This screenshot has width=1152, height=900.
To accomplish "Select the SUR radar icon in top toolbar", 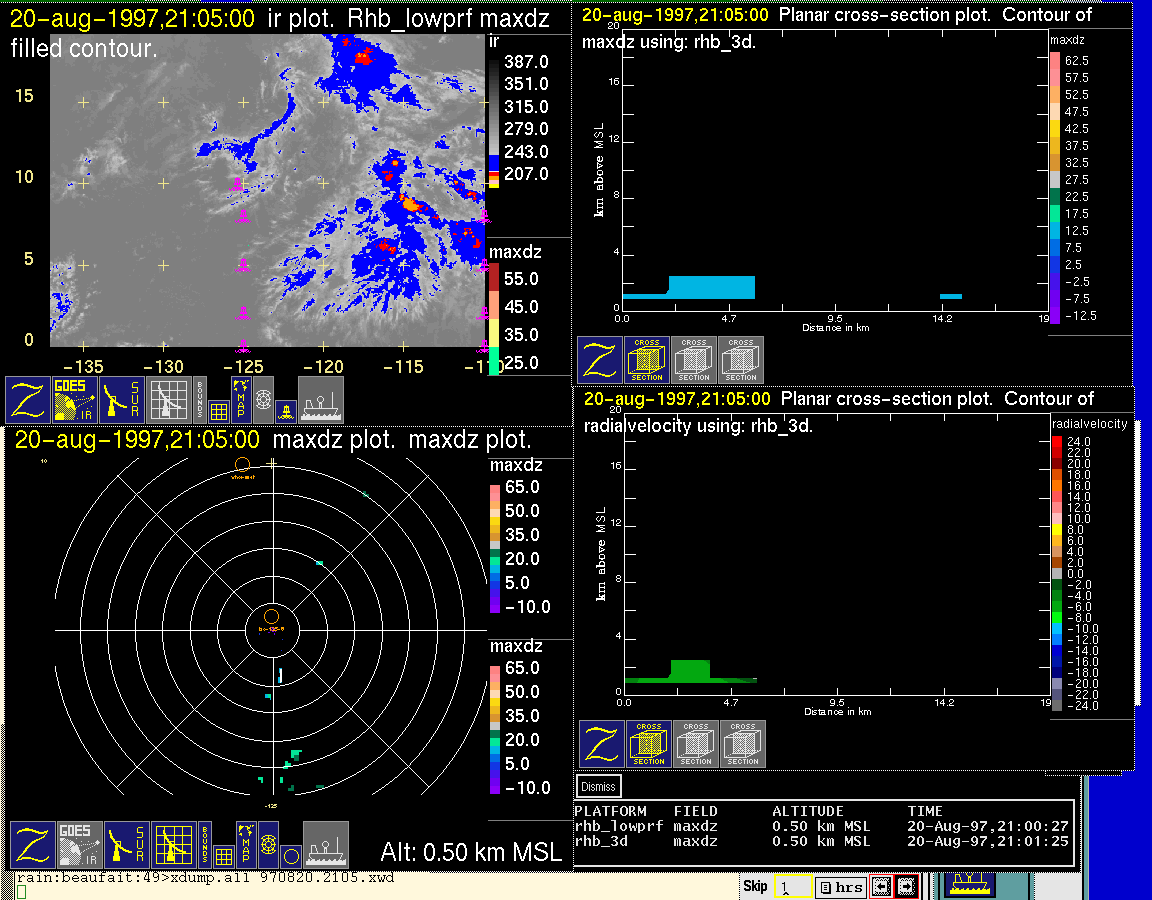I will pos(124,400).
